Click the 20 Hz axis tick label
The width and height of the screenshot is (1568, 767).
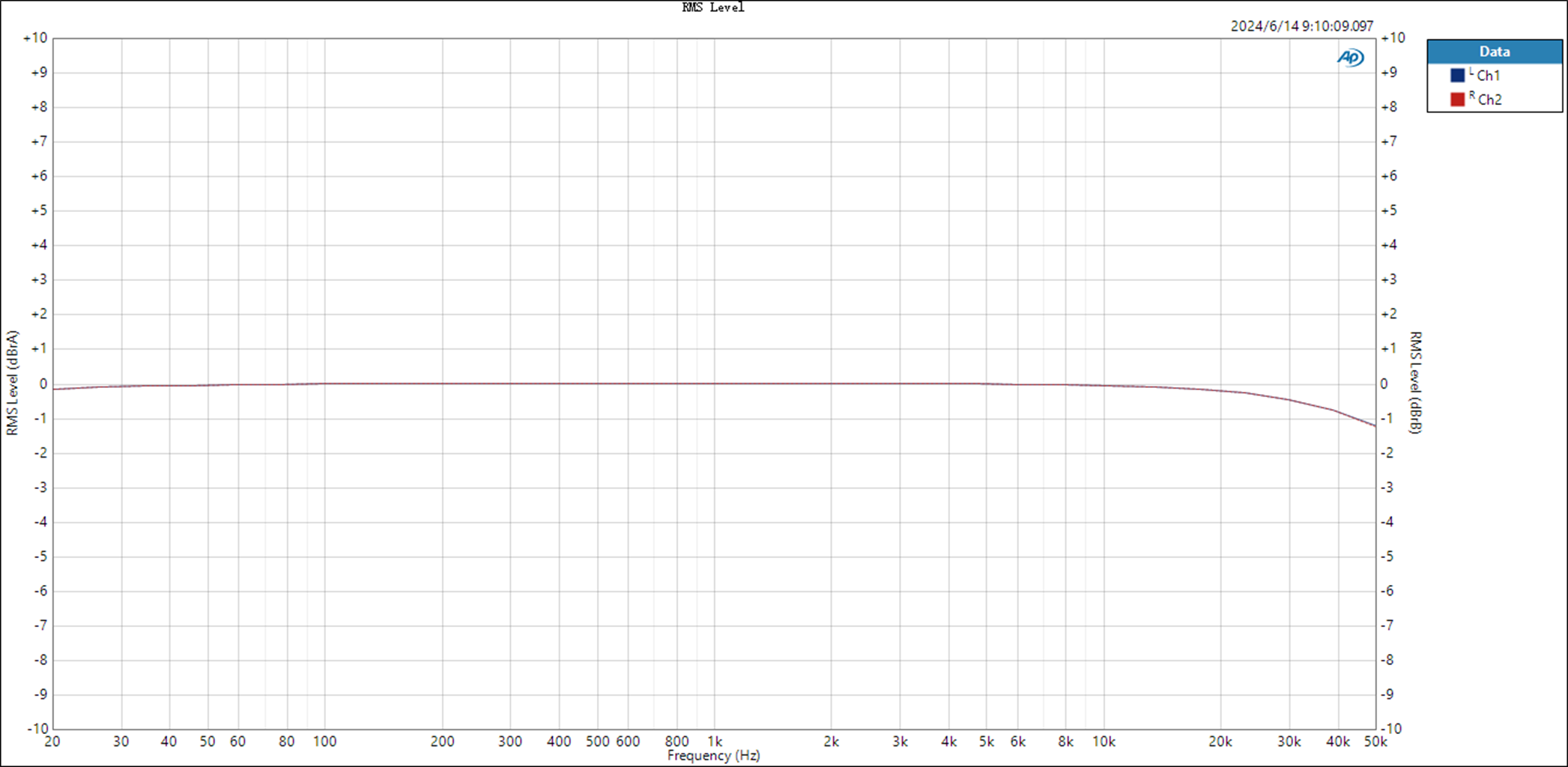click(x=51, y=742)
